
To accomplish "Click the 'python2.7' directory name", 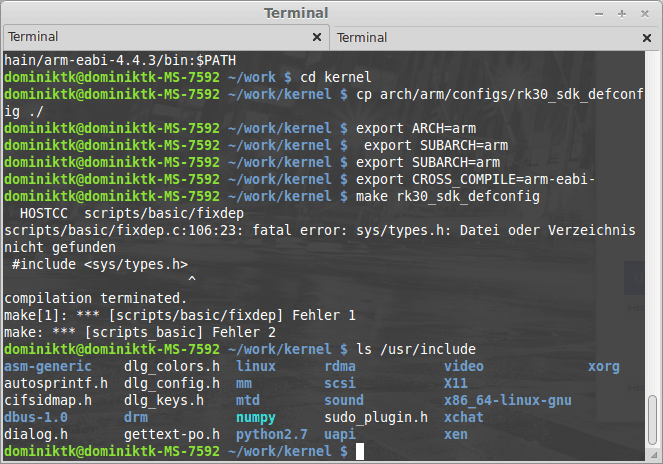I will tap(271, 434).
